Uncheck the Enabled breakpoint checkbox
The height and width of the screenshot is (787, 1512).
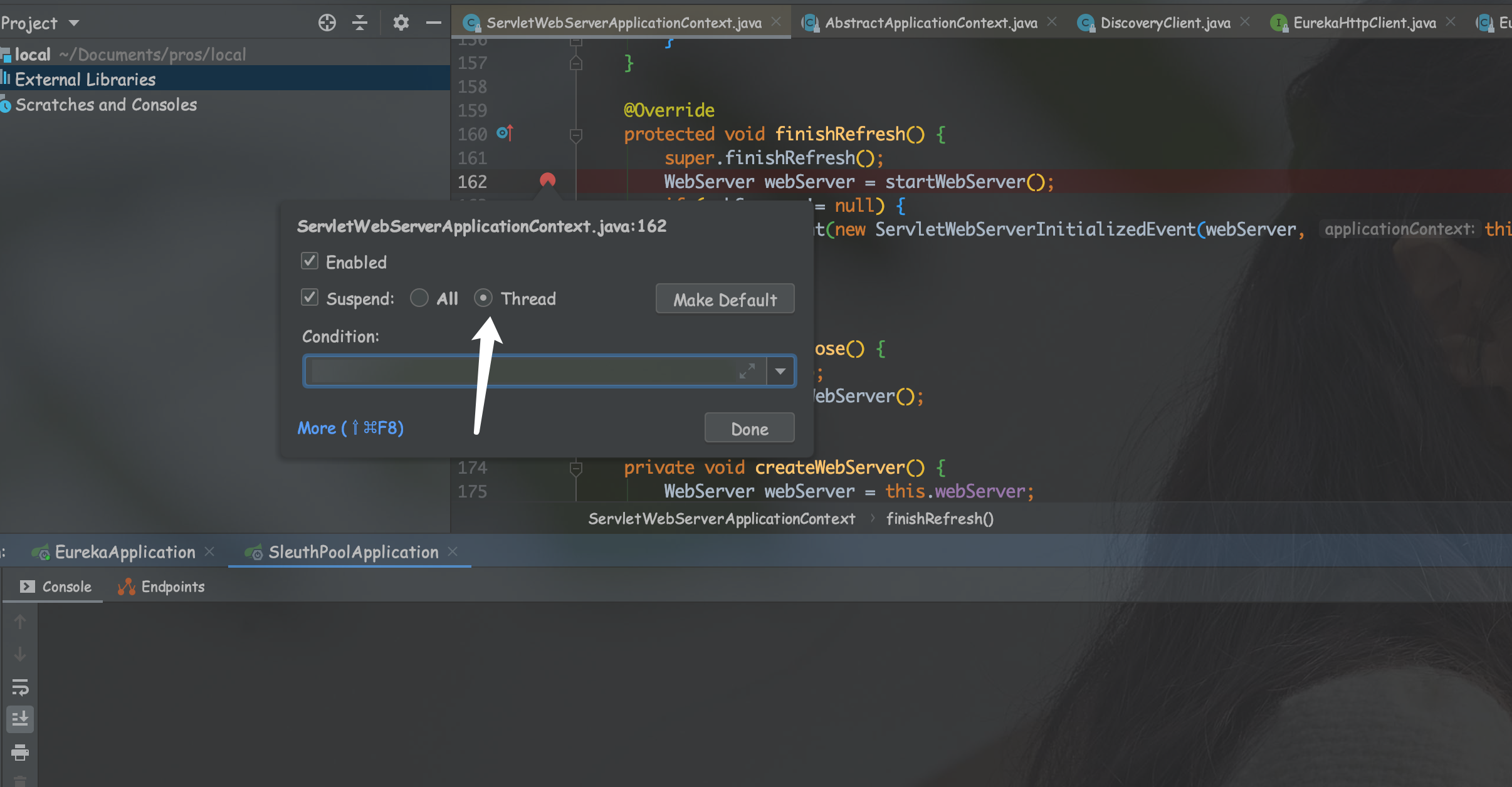point(309,261)
